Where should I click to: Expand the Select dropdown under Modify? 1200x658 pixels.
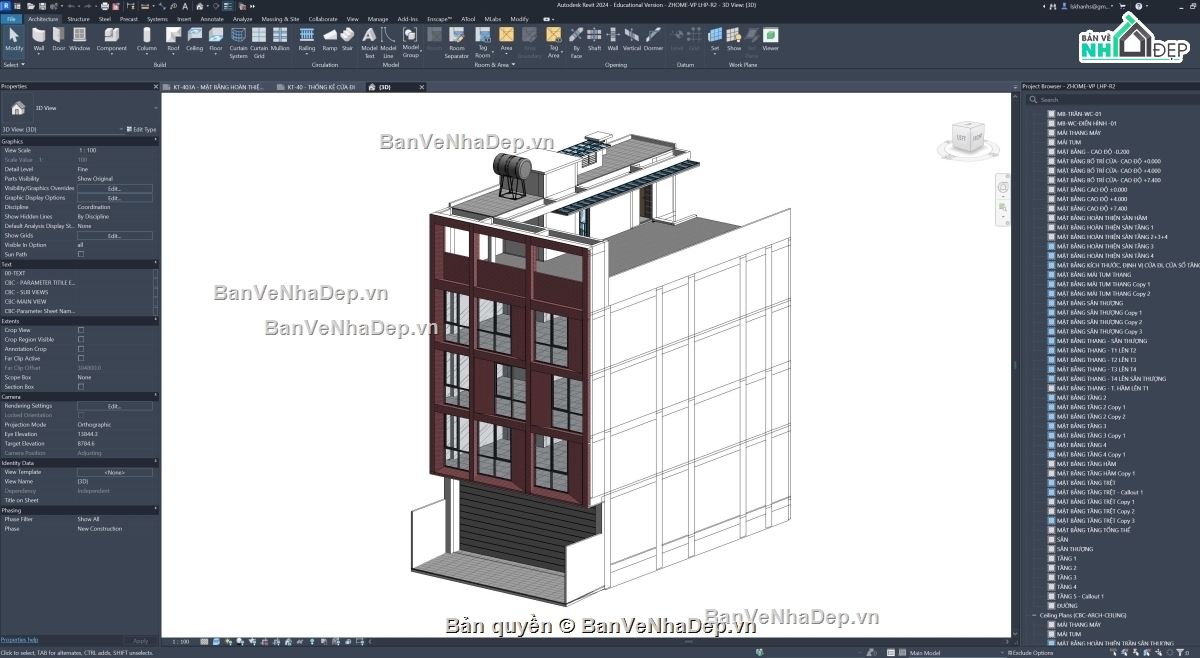[14, 65]
